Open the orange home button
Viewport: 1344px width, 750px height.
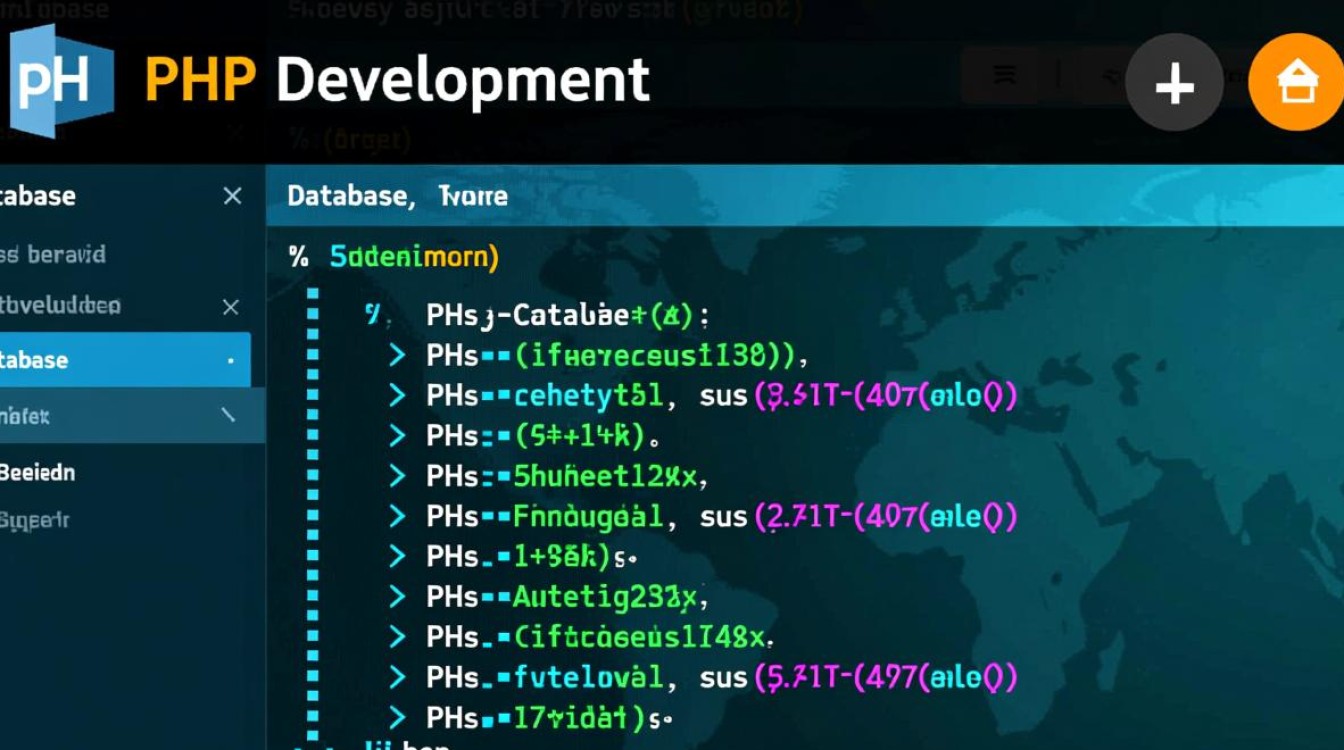click(1296, 84)
